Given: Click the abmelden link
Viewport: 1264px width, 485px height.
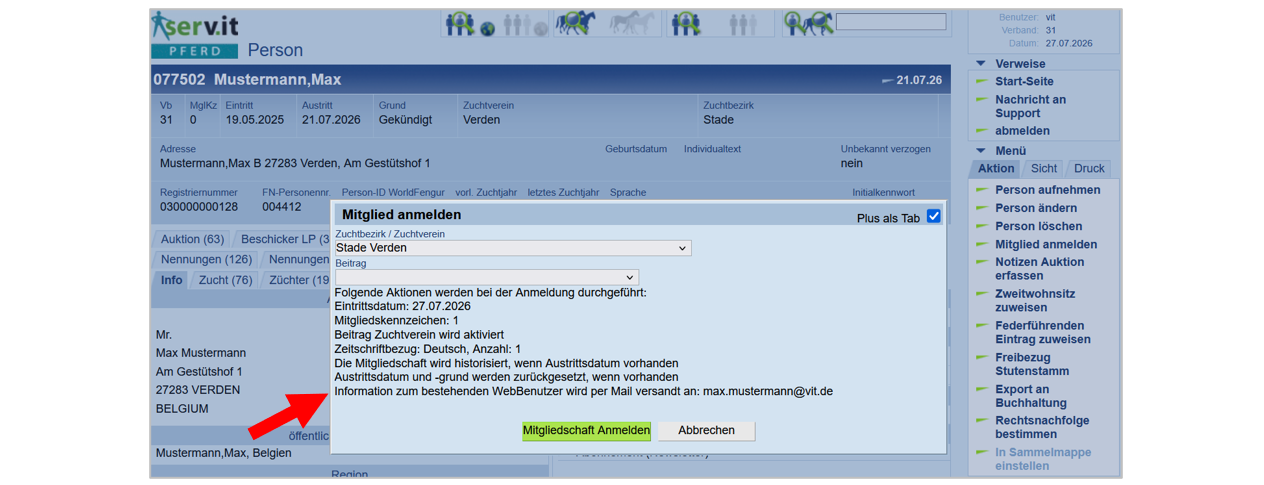Looking at the screenshot, I should (1022, 130).
